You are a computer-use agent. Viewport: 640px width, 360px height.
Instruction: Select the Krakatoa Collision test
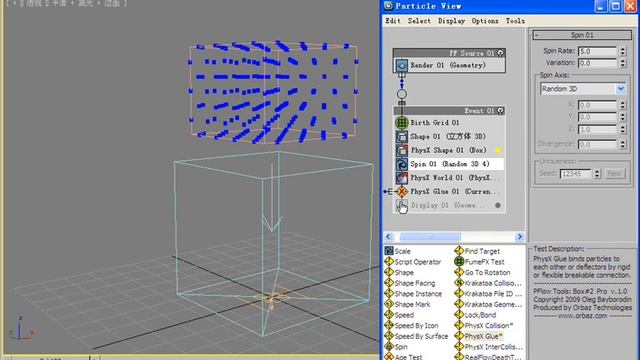488,283
